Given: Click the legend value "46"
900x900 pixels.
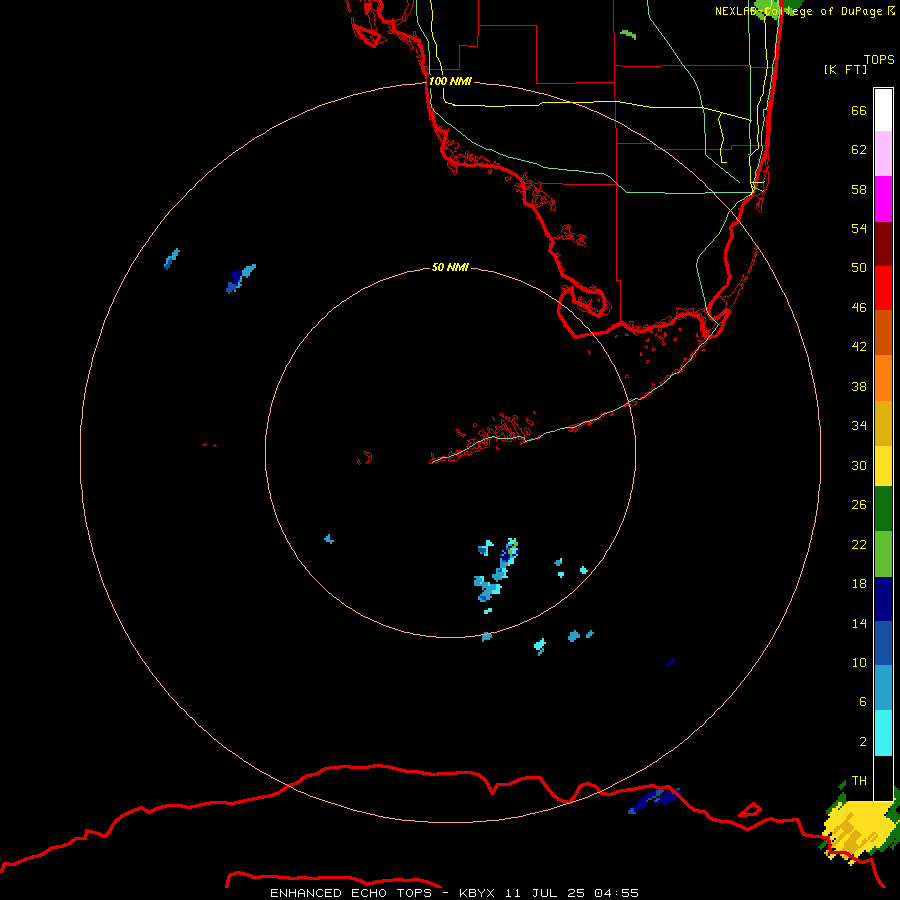Looking at the screenshot, I should coord(859,308).
